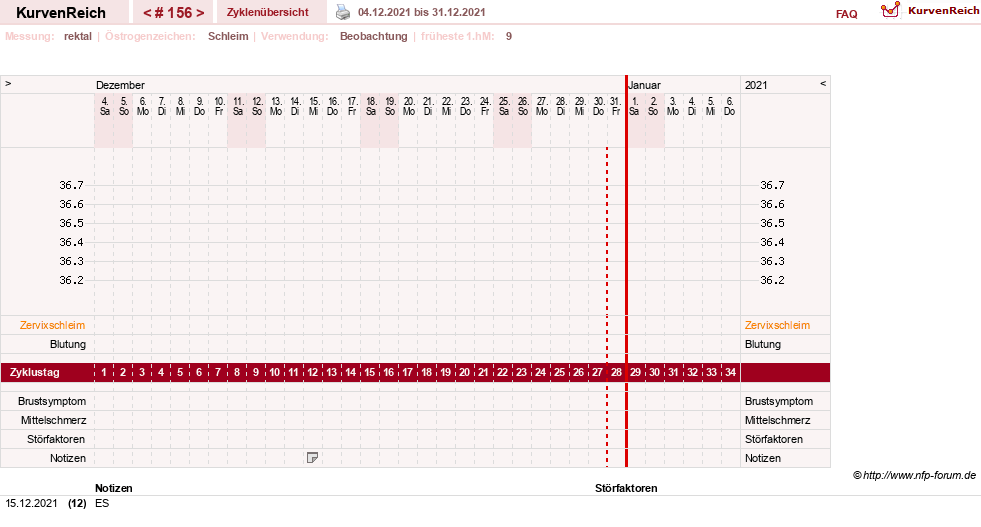The image size is (981, 527).
Task: Click the dashed red marker line
Action: click(607, 307)
